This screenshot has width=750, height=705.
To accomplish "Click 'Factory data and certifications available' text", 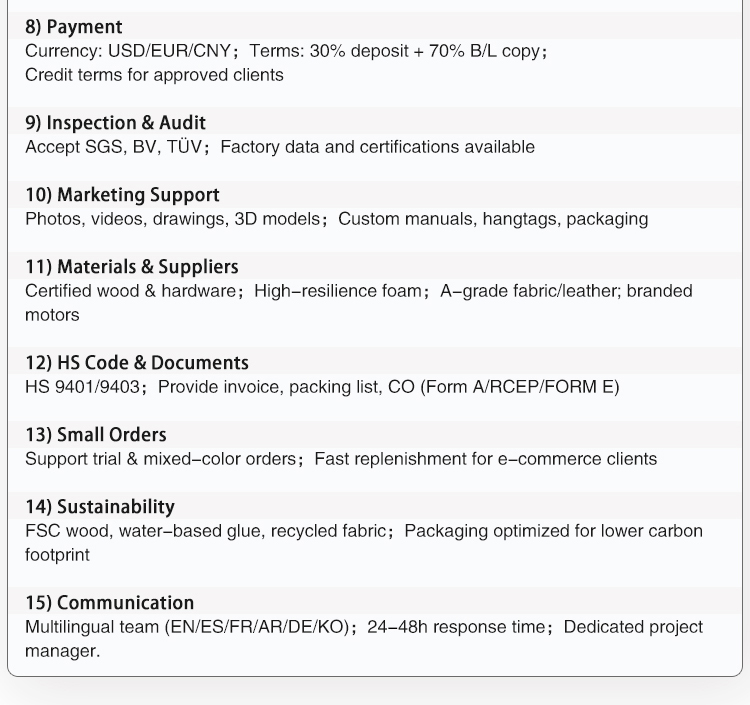I will point(377,147).
